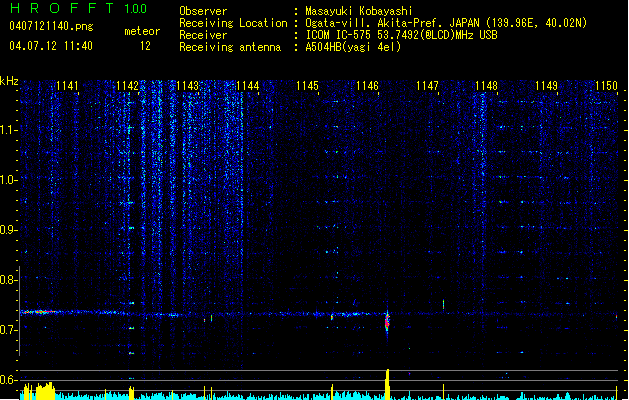Select the file name 0407121140.png
629x400 pixels.
[x=51, y=26]
